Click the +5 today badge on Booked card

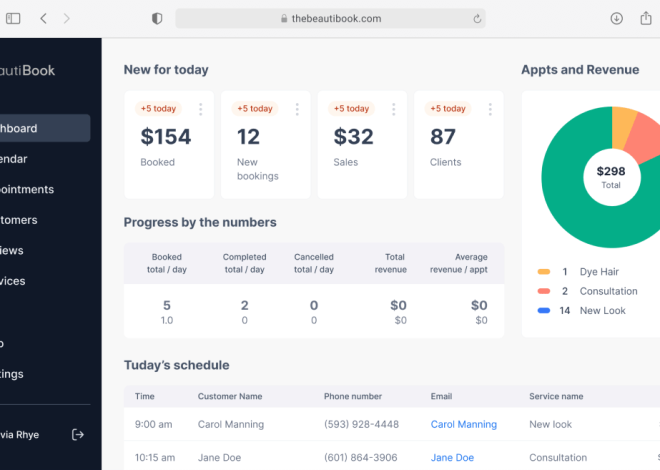[158, 109]
